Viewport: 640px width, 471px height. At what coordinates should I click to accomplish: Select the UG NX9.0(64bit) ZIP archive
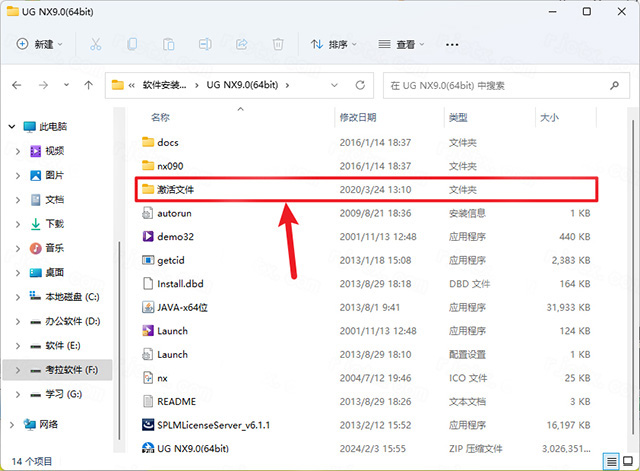[185, 449]
